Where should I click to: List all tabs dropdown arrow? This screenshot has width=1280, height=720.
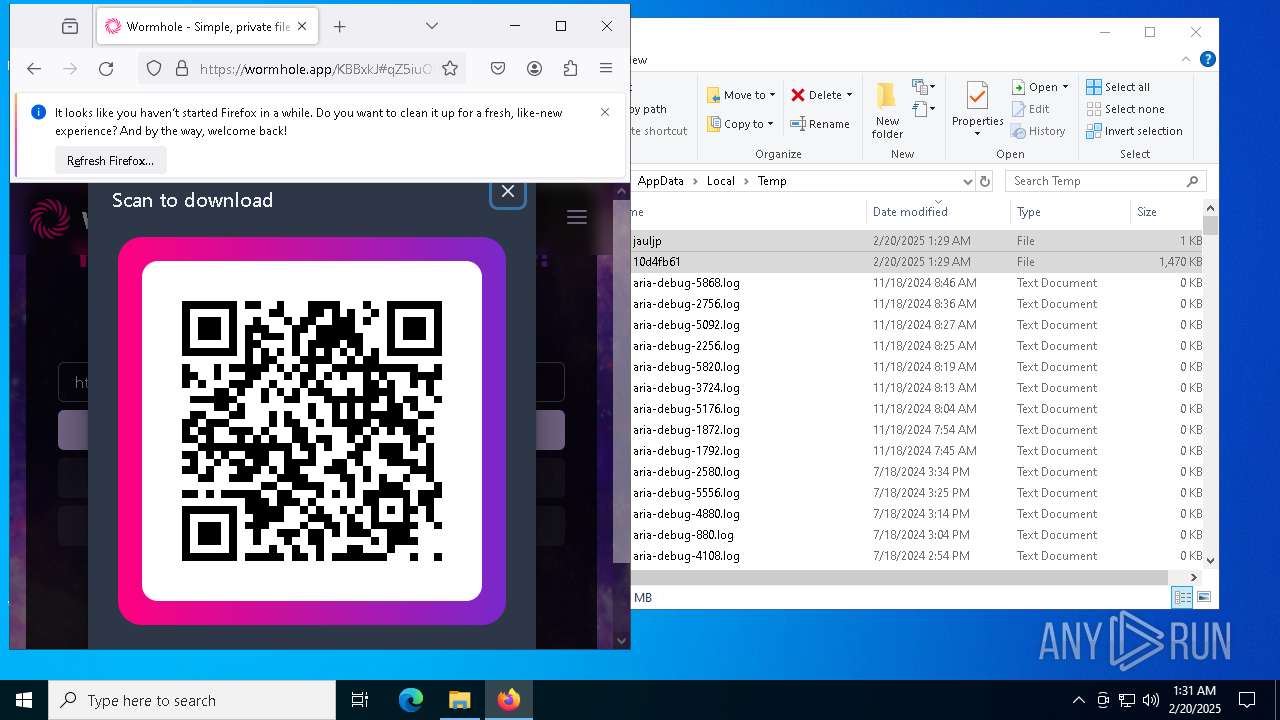click(431, 26)
